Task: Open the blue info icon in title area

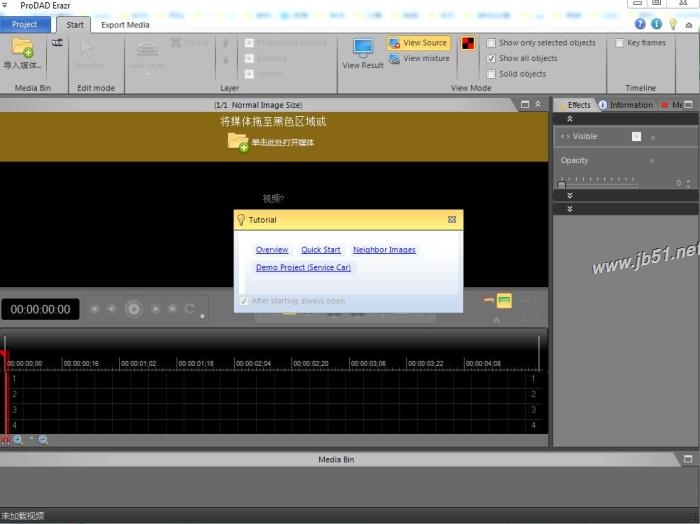Action: pyautogui.click(x=656, y=24)
